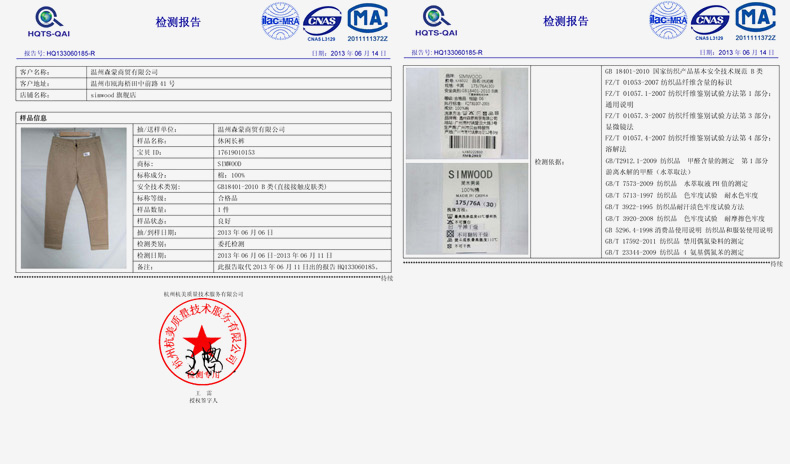The image size is (790, 464).
Task: Click the MA certification mark on first page
Action: pyautogui.click(x=368, y=19)
